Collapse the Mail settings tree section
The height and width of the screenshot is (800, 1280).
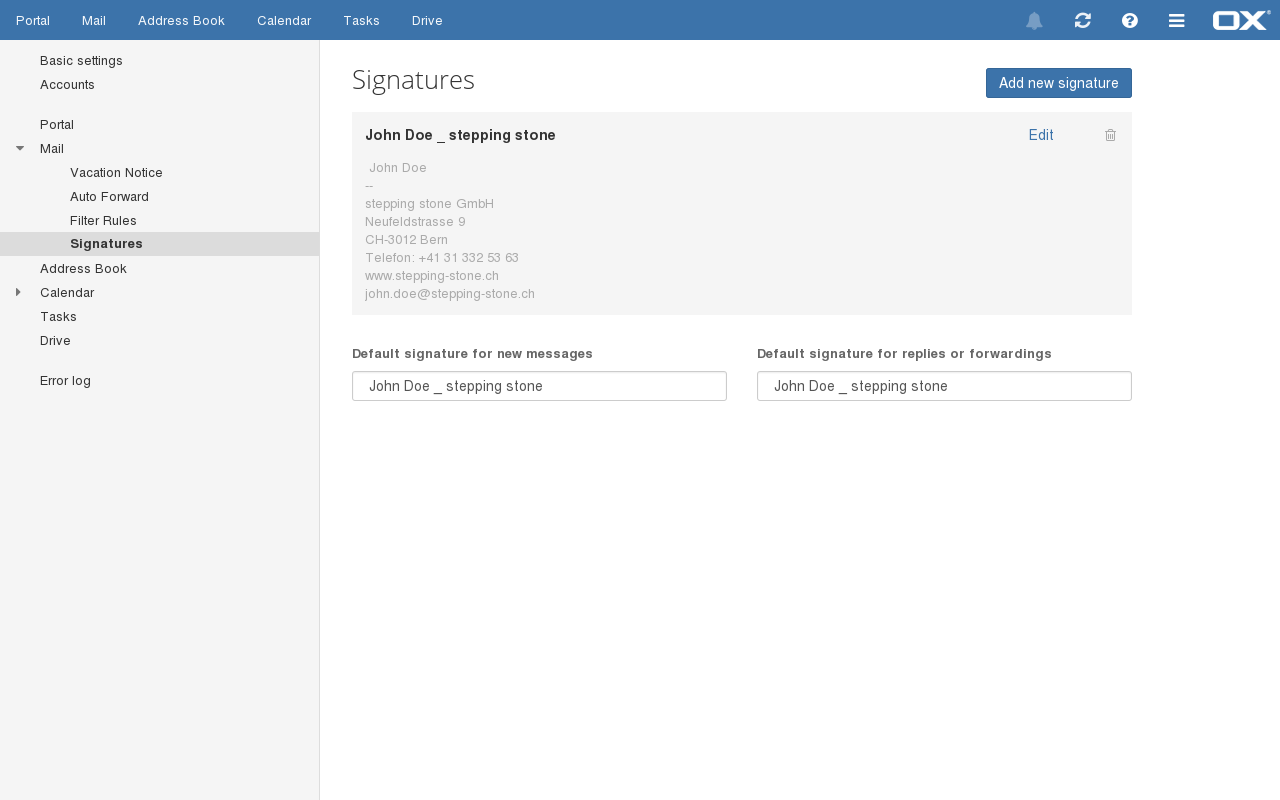[20, 149]
